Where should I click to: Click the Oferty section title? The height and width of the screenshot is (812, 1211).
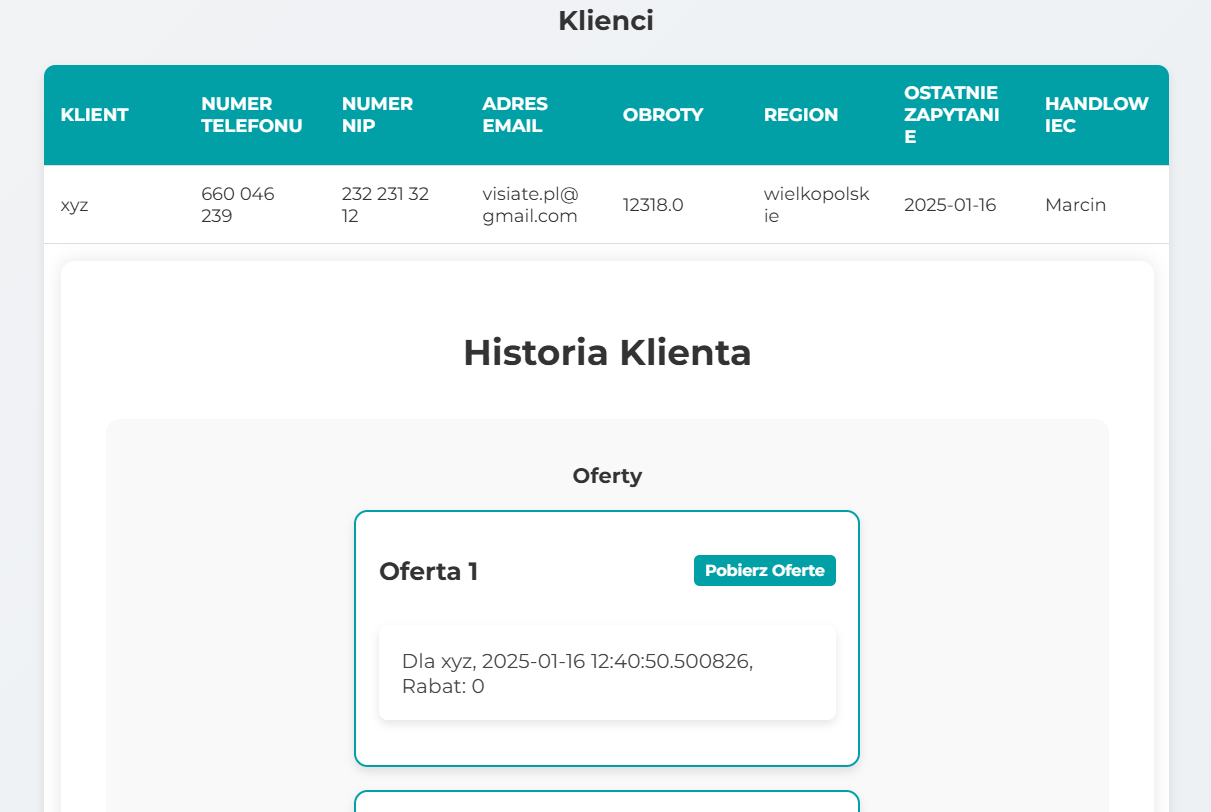[x=607, y=476]
